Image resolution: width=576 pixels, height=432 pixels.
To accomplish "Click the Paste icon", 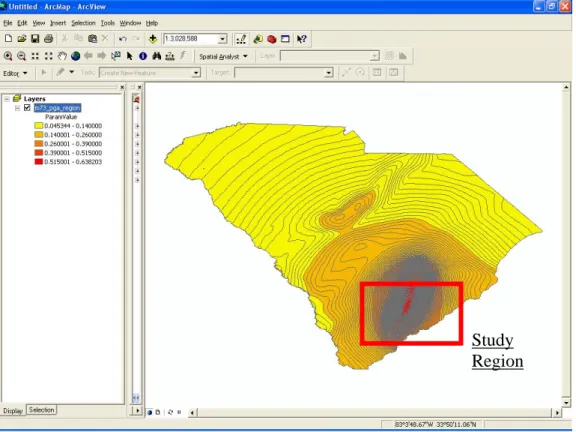I will (92, 38).
